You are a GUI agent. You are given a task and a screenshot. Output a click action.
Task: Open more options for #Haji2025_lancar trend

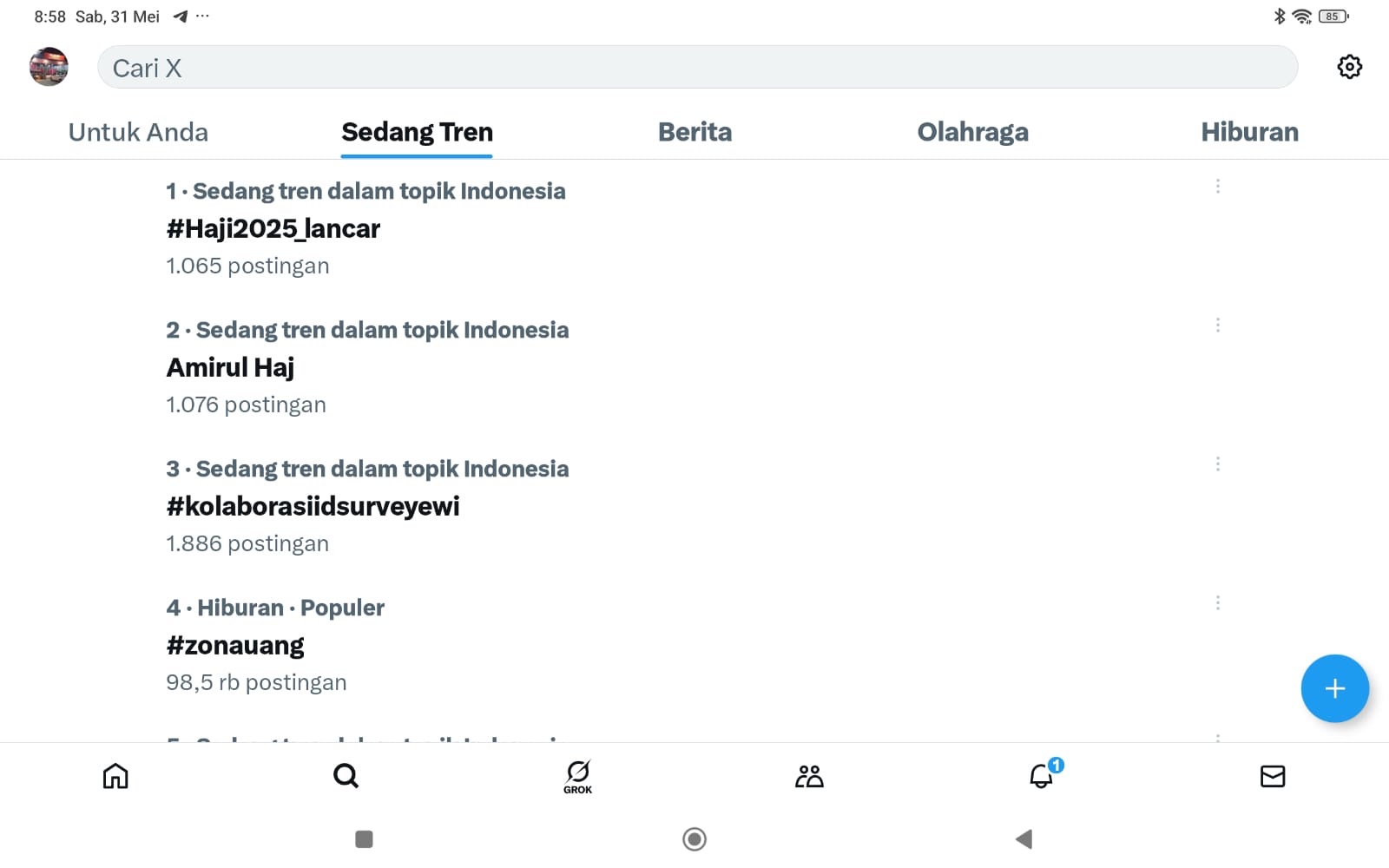(x=1218, y=187)
